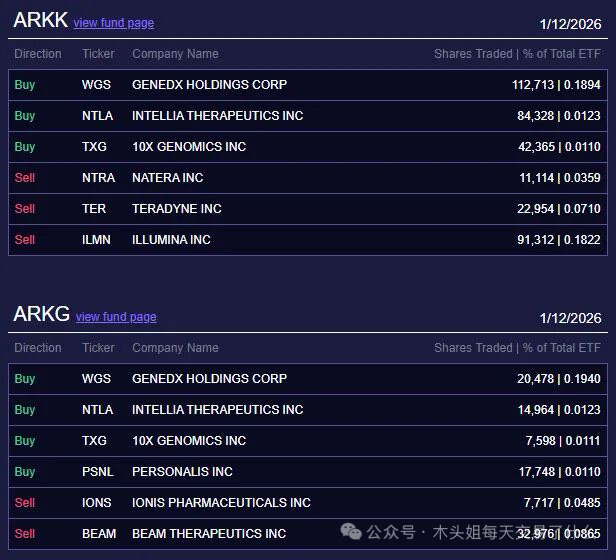This screenshot has height=560, width=616.
Task: Click the value 7,598 | 0.0111
Action: pyautogui.click(x=563, y=441)
